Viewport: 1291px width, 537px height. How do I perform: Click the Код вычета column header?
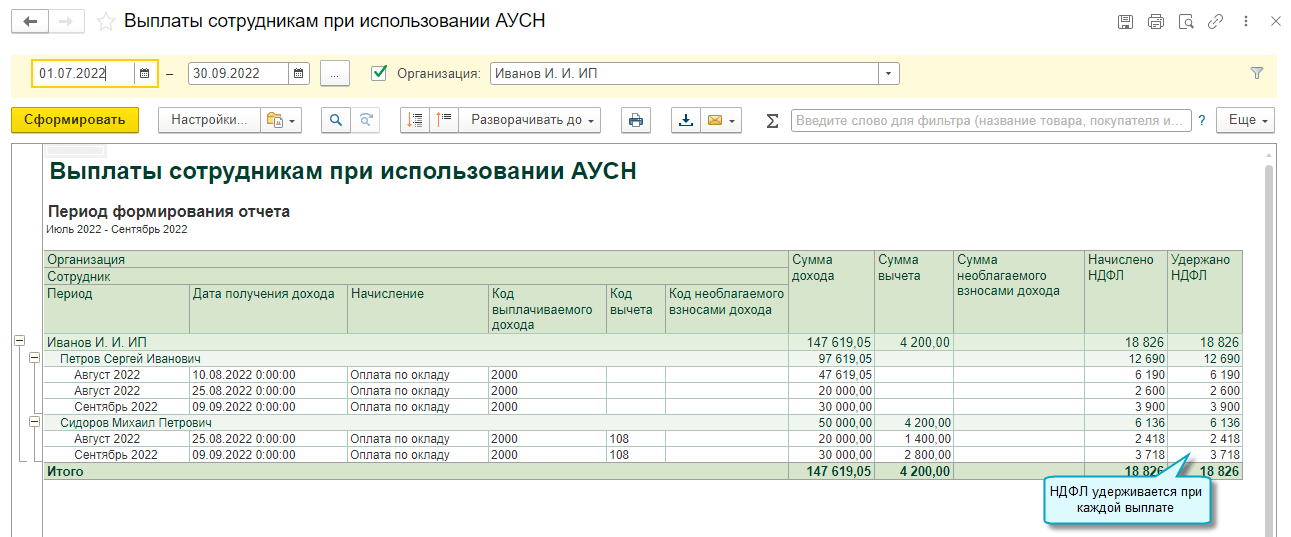(x=636, y=309)
